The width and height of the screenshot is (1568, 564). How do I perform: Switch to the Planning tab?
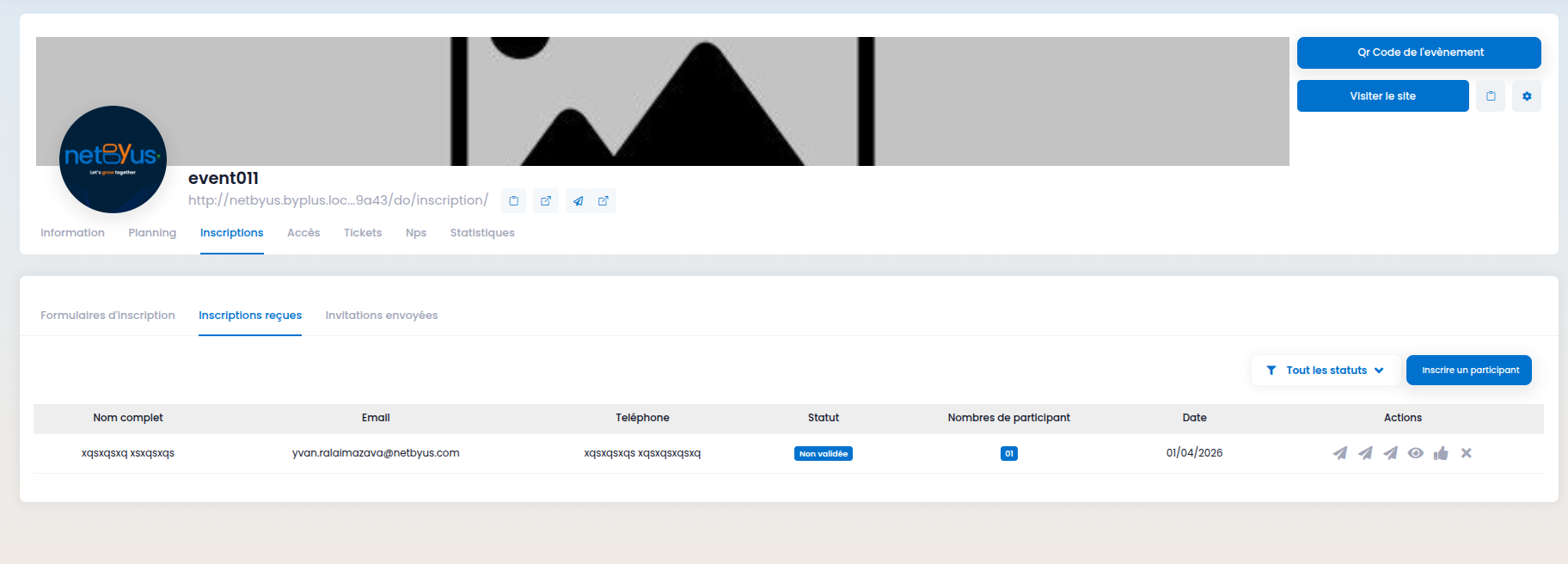pos(152,233)
